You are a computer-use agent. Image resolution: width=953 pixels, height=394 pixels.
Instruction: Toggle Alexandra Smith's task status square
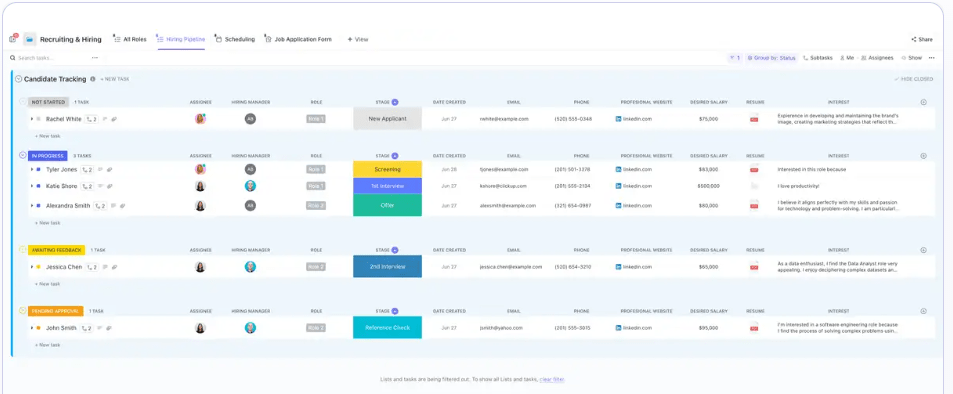point(38,206)
